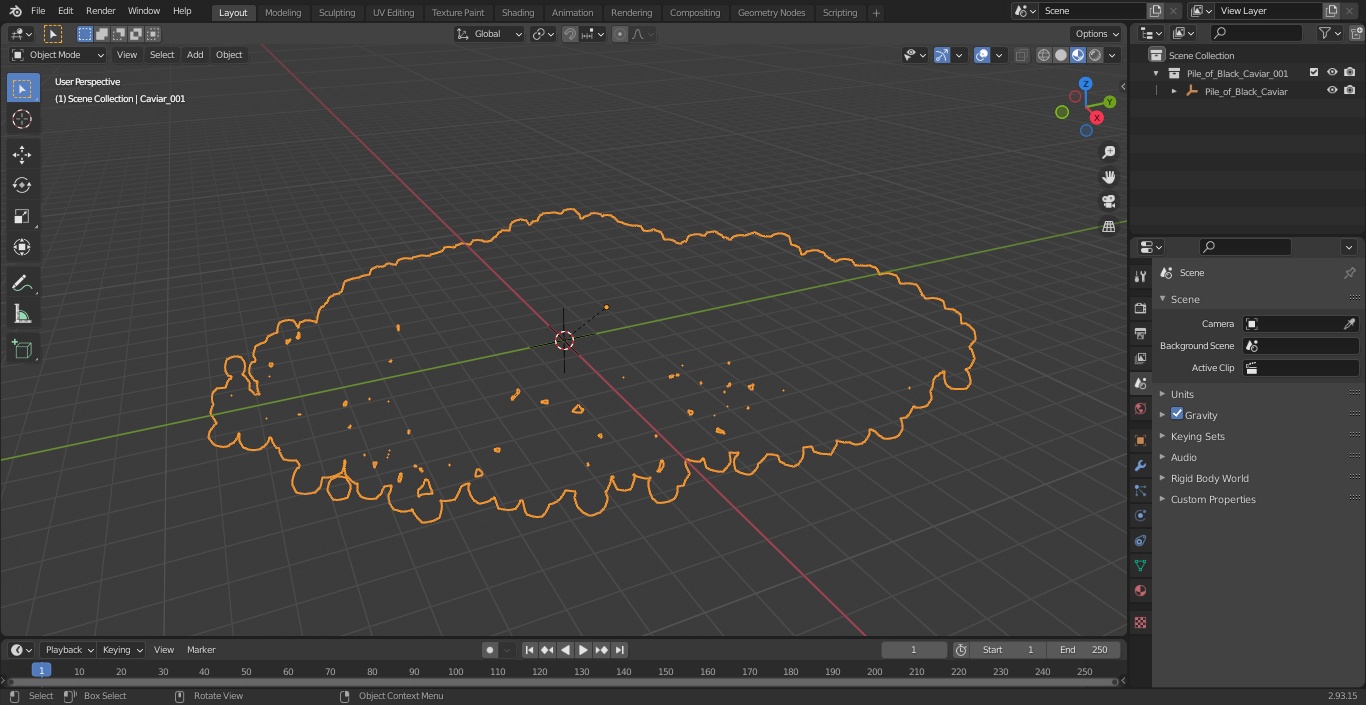Open the Tool settings properties tab
This screenshot has height=705, width=1366.
(x=1140, y=277)
